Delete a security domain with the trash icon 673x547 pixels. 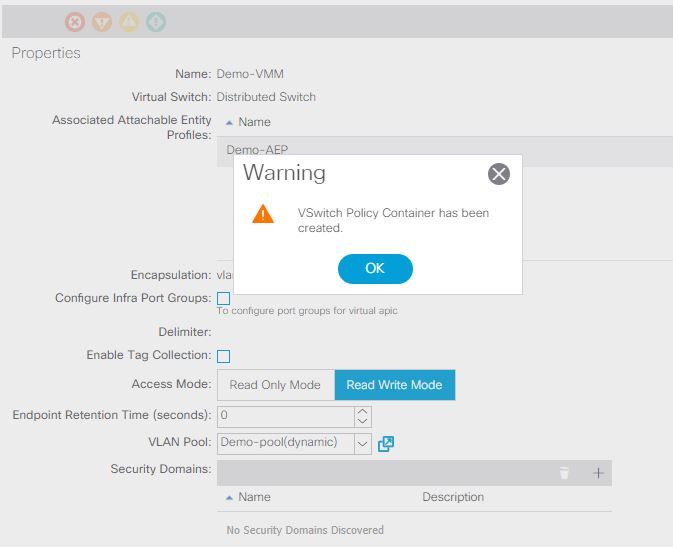pyautogui.click(x=564, y=473)
